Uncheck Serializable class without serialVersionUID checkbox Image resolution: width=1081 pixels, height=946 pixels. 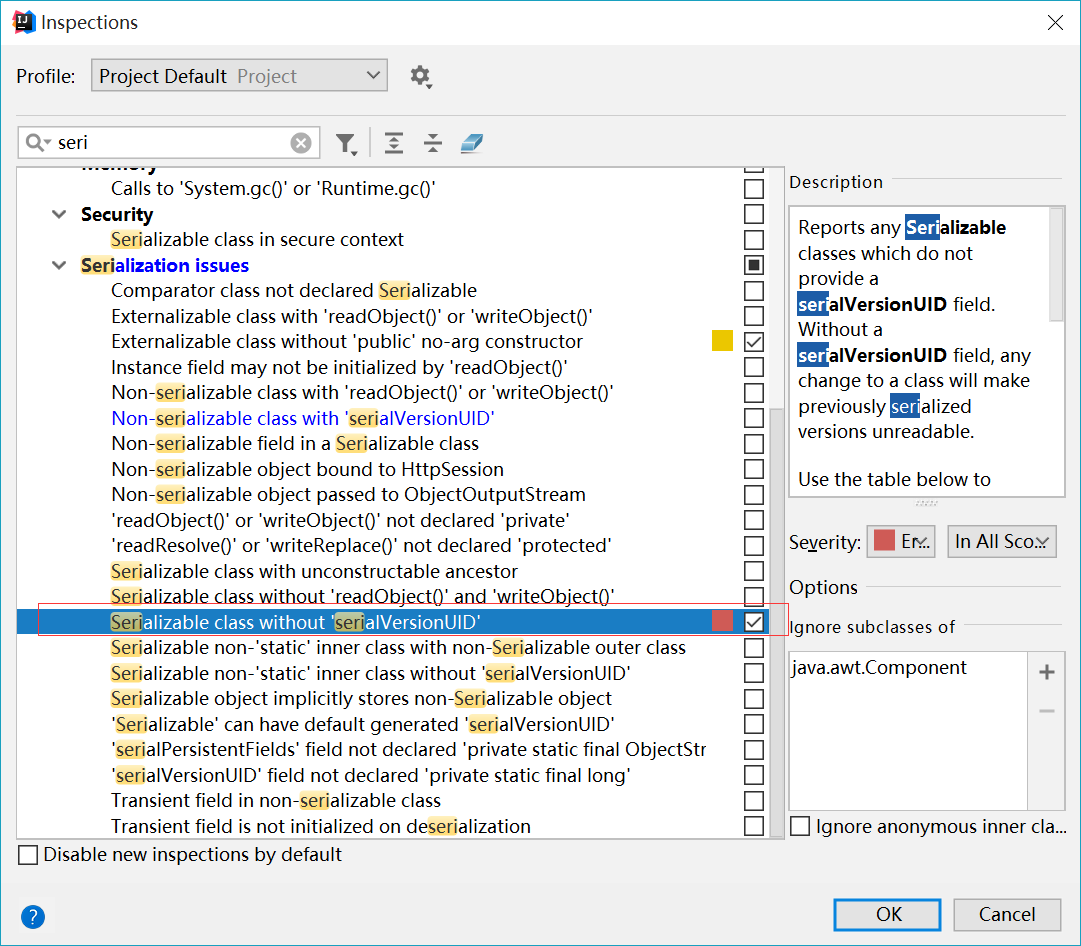(754, 622)
